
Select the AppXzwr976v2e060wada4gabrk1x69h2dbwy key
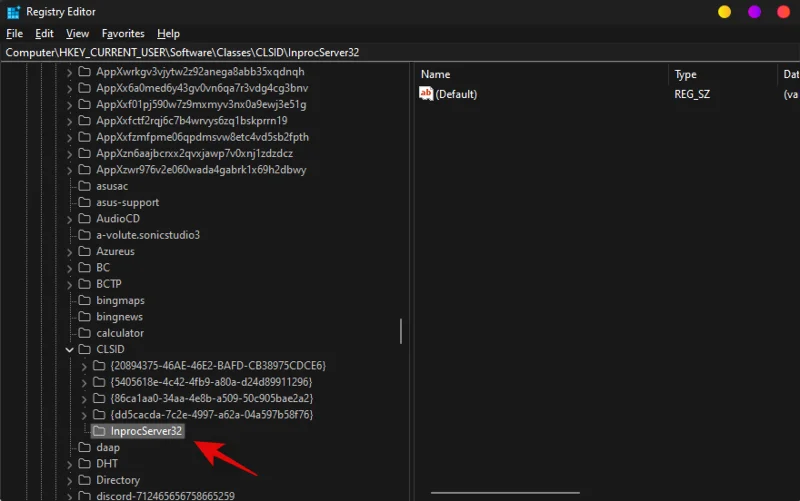click(x=201, y=170)
